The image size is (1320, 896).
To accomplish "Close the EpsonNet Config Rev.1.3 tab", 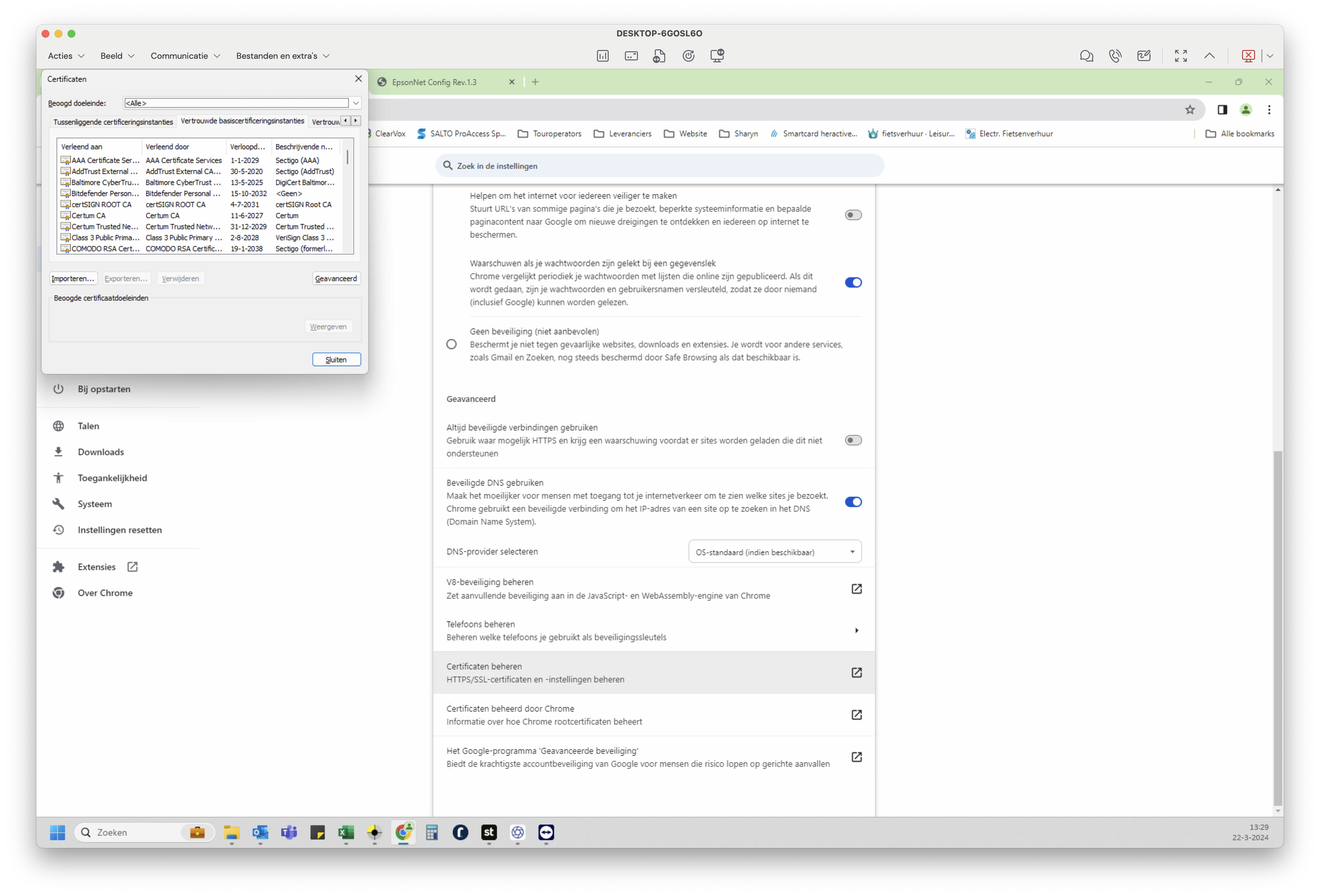I will tap(512, 82).
